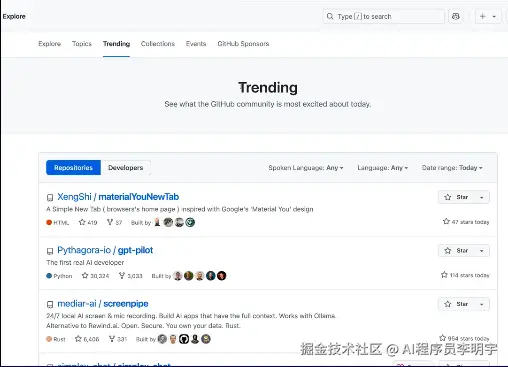
Task: Click the blue Python language dot
Action: (49, 276)
